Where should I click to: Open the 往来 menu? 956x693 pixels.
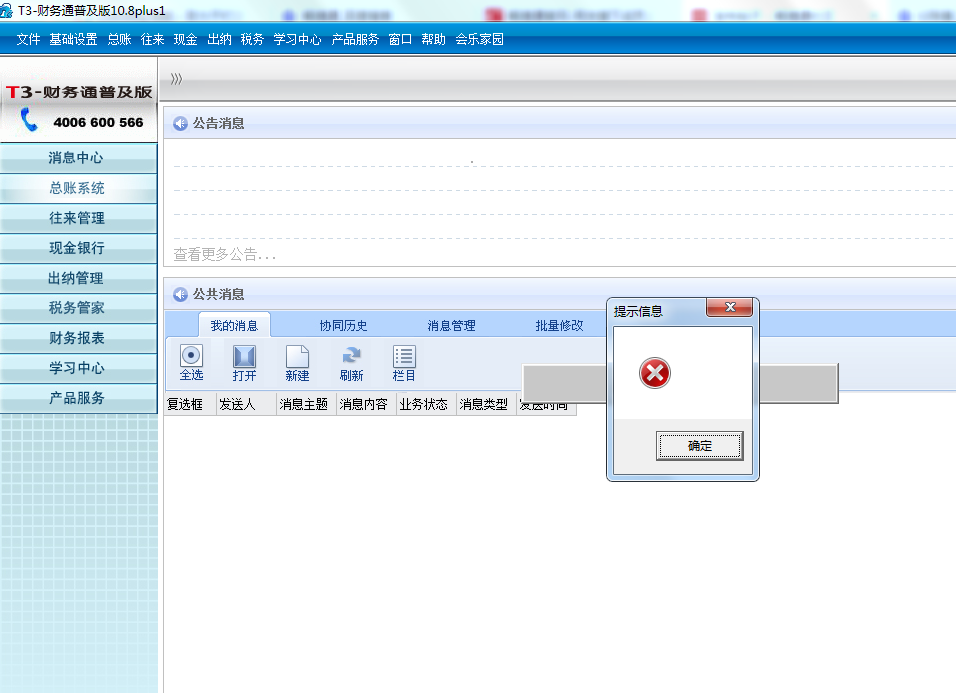tap(152, 40)
